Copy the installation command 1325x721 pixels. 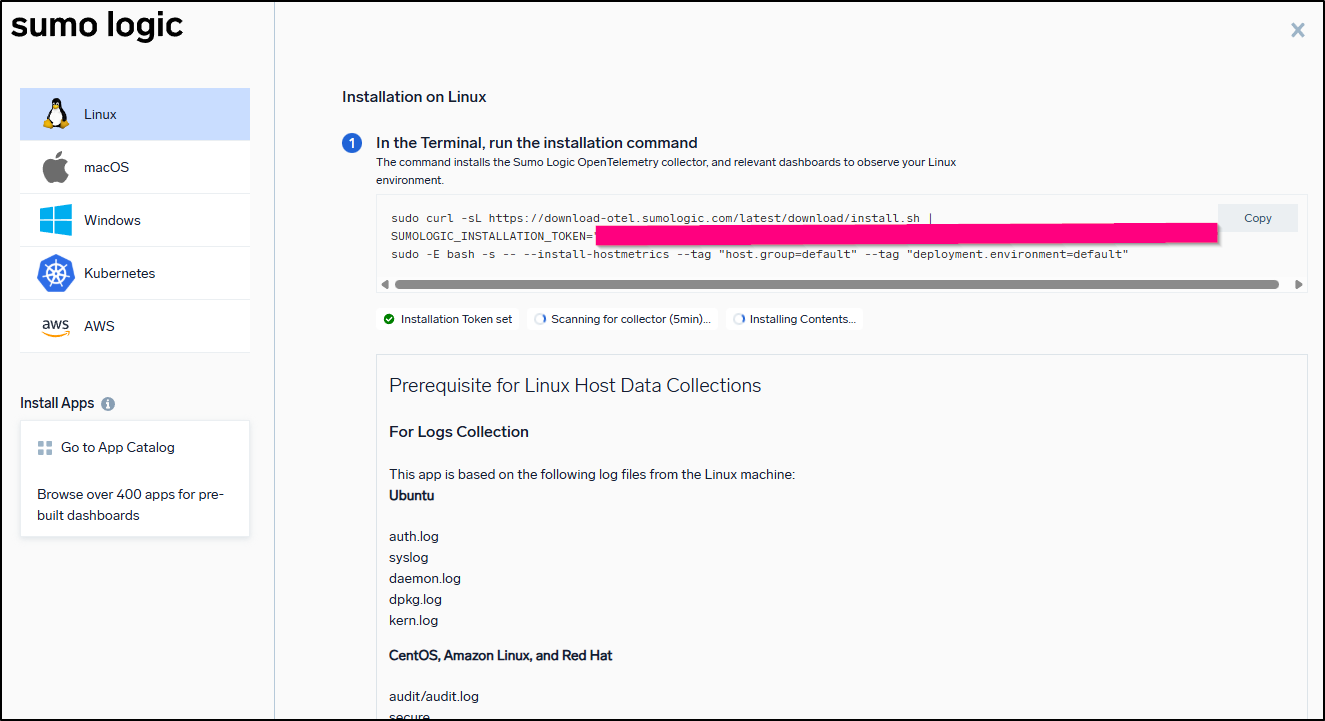(x=1257, y=218)
